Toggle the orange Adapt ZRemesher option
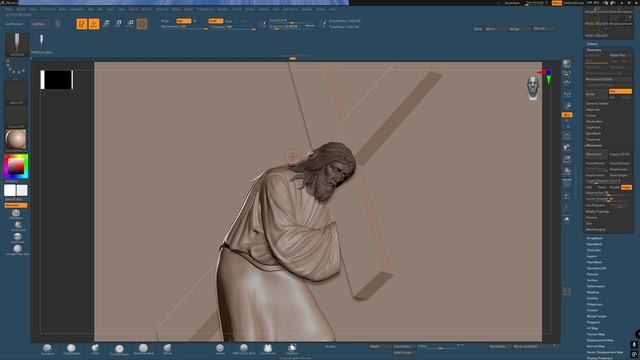This screenshot has height=360, width=640. pyautogui.click(x=627, y=187)
